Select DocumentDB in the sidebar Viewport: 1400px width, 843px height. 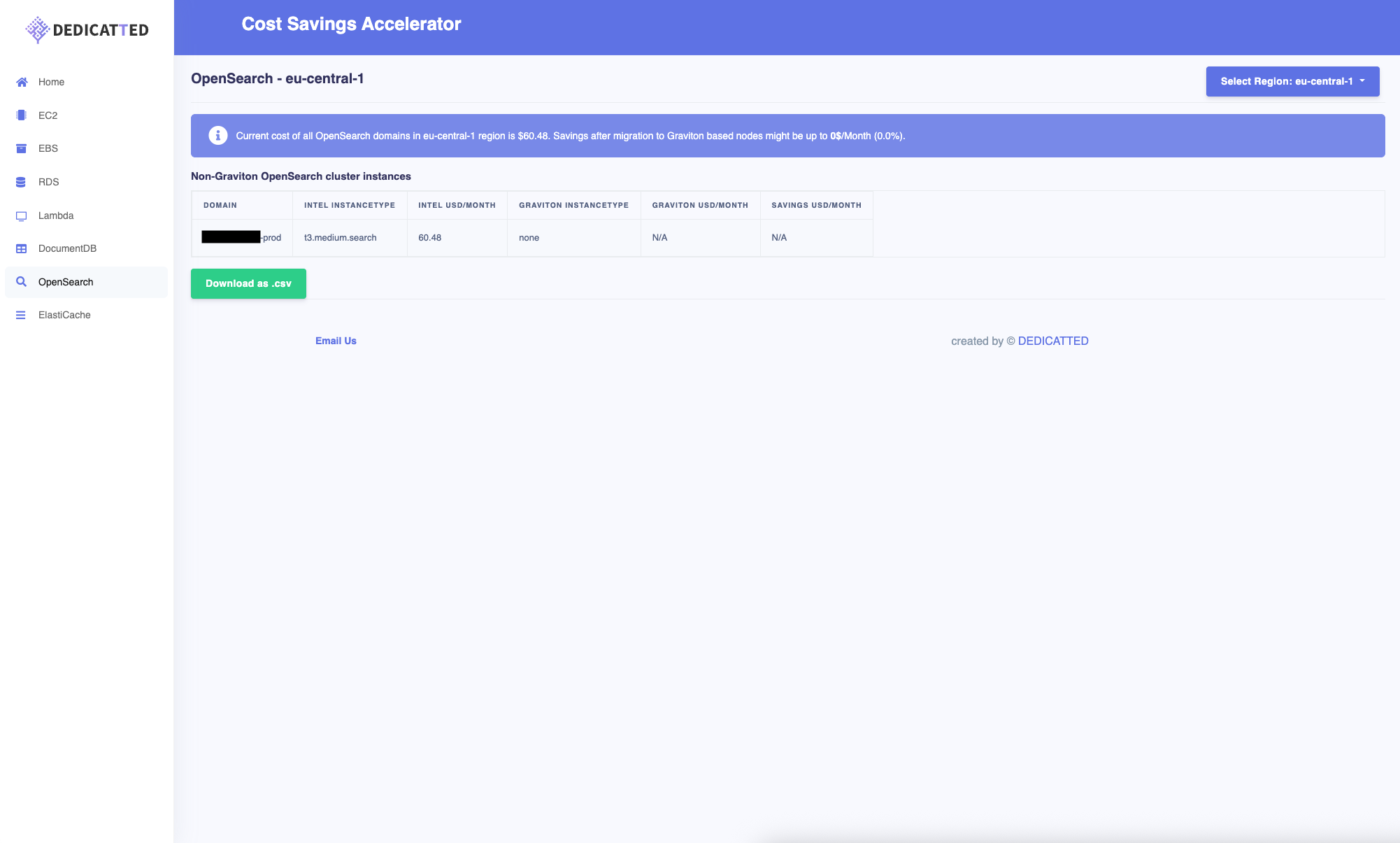pyautogui.click(x=87, y=248)
